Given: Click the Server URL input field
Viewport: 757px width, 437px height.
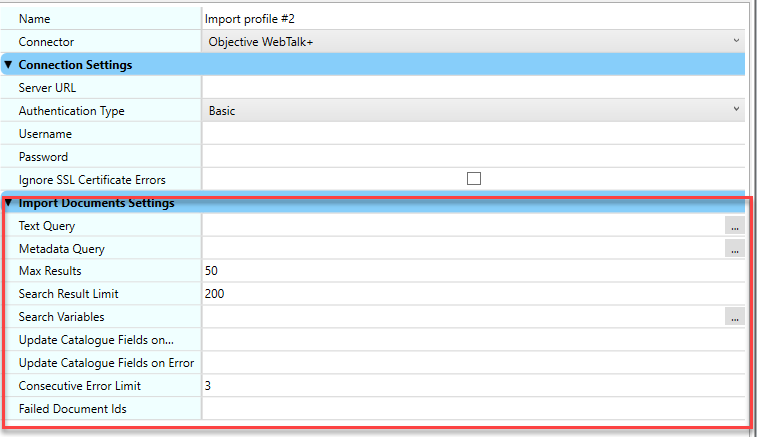Looking at the screenshot, I should click(x=474, y=88).
